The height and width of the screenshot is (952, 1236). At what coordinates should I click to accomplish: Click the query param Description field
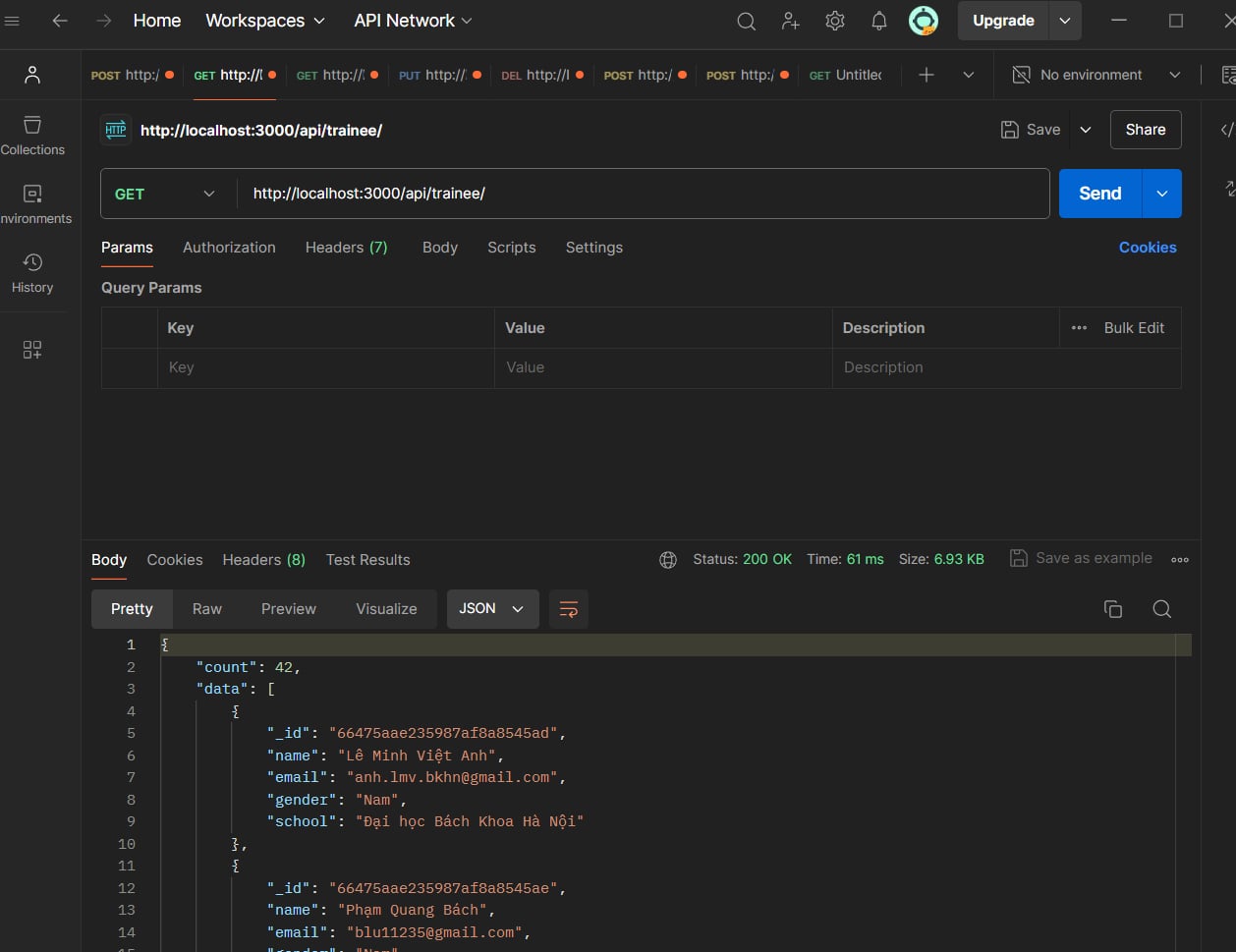(x=1006, y=367)
